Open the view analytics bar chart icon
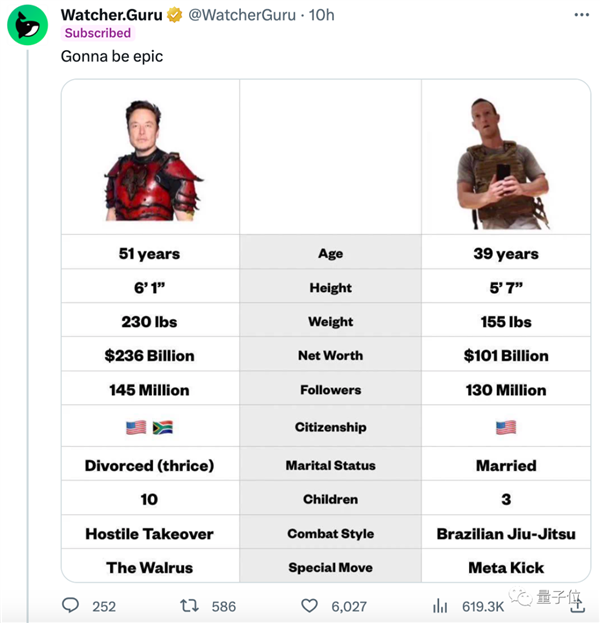The image size is (600, 623). (439, 605)
